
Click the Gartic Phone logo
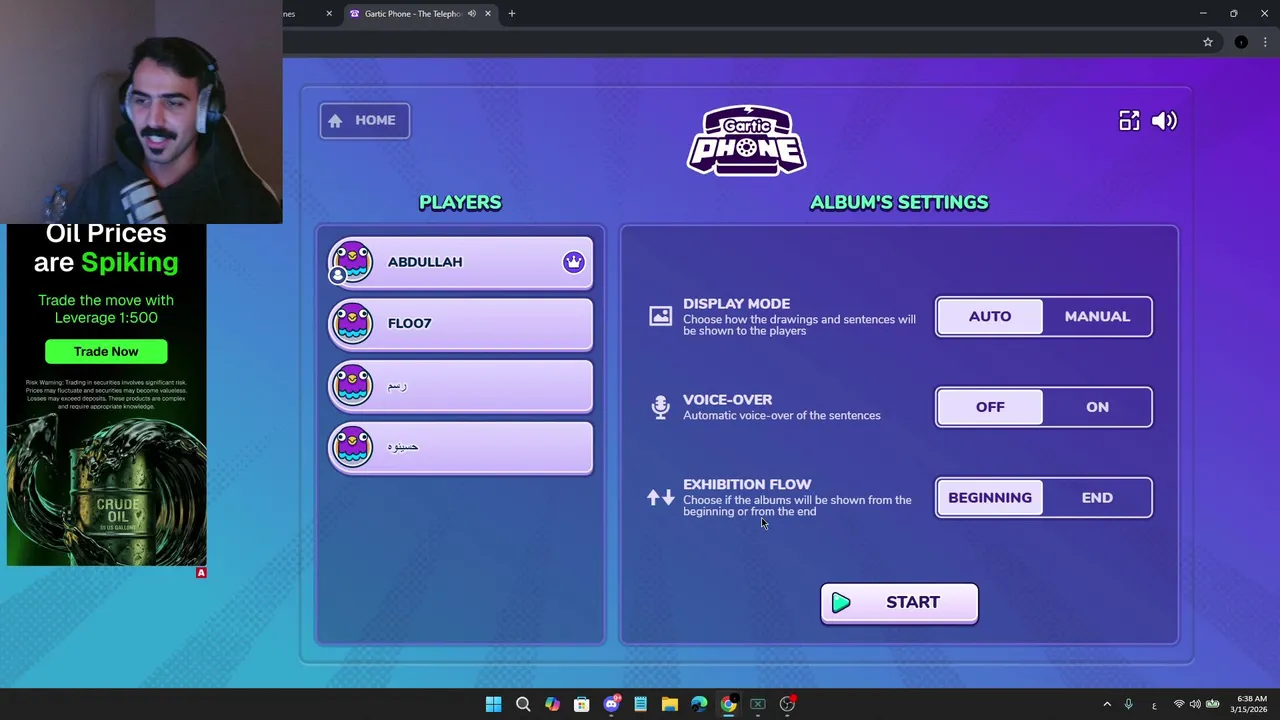(747, 139)
